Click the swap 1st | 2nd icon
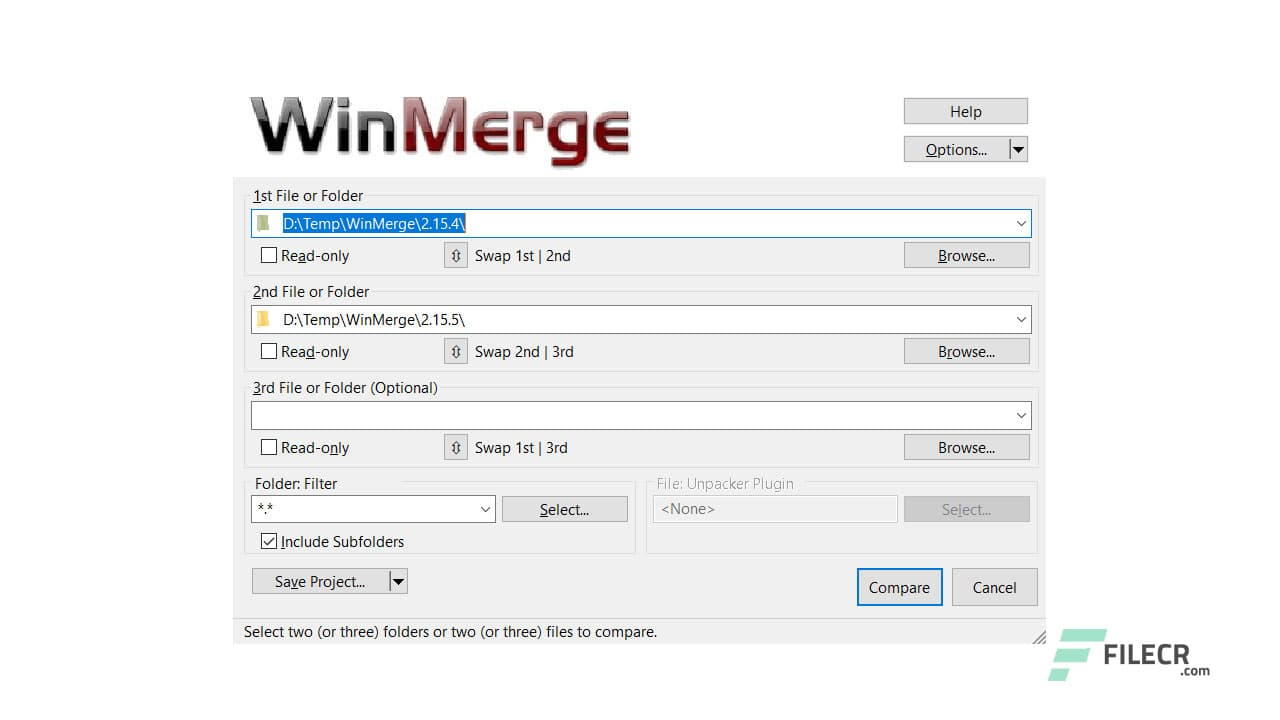The height and width of the screenshot is (720, 1280). [x=455, y=255]
